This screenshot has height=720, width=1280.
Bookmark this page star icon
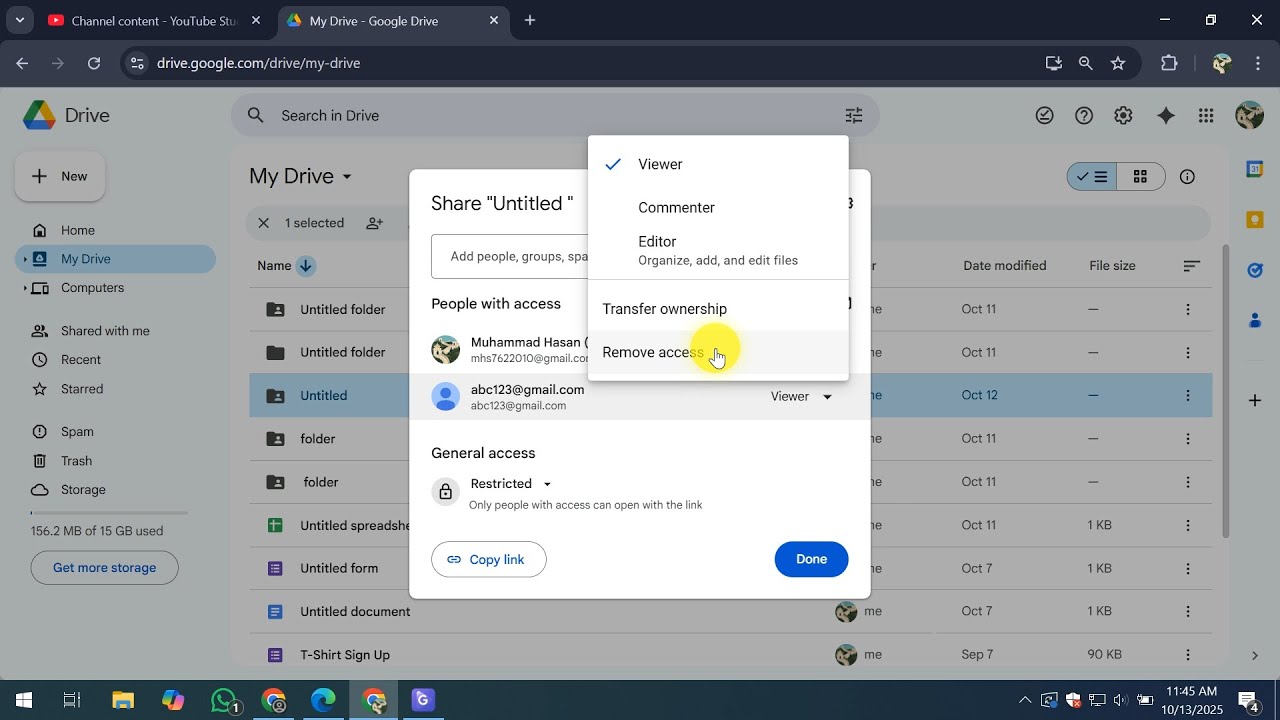click(1118, 63)
